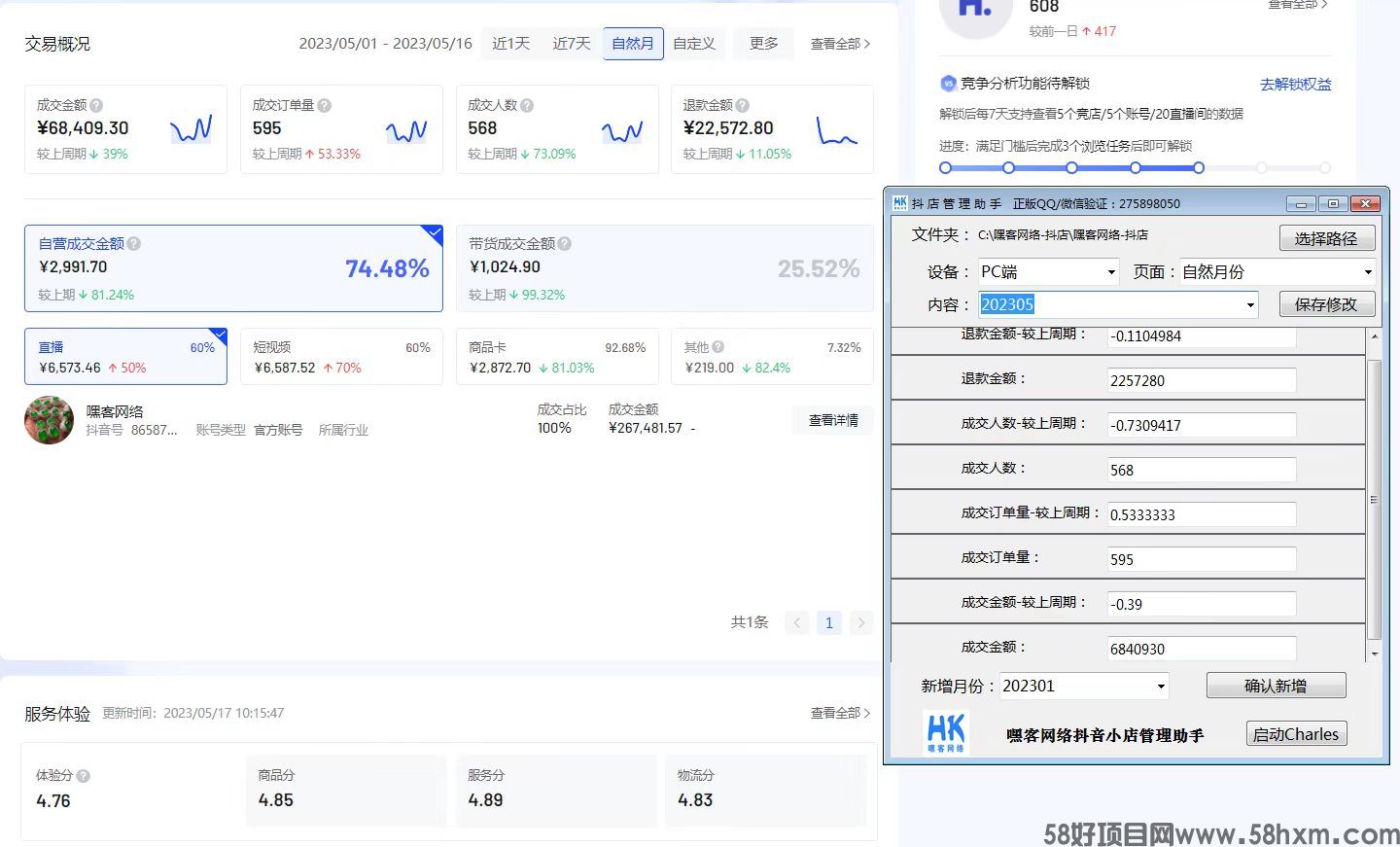Click 成交订单量 input field with 595
Screen dimensions: 1400x847
tap(1202, 559)
